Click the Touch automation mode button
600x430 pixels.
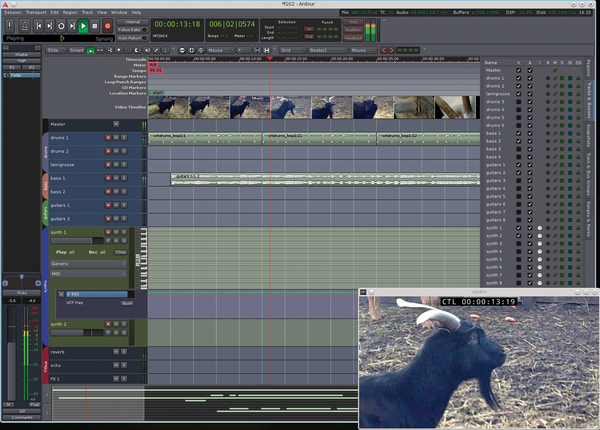click(x=127, y=303)
